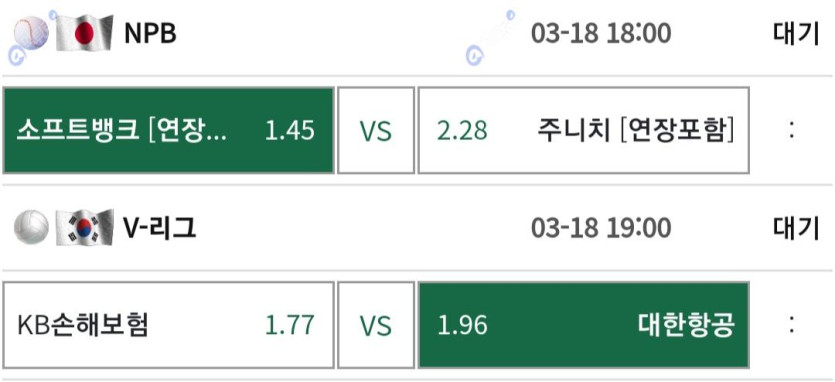The width and height of the screenshot is (835, 382).
Task: Click the 03-18 19:00 match time
Action: 601,228
